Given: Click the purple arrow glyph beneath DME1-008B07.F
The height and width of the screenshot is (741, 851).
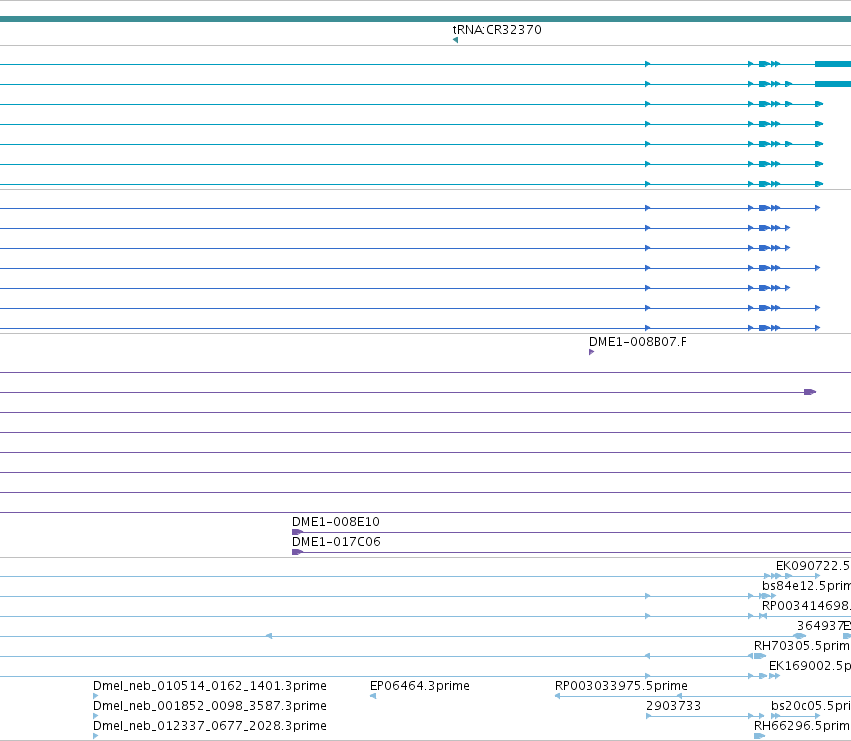Looking at the screenshot, I should [592, 352].
